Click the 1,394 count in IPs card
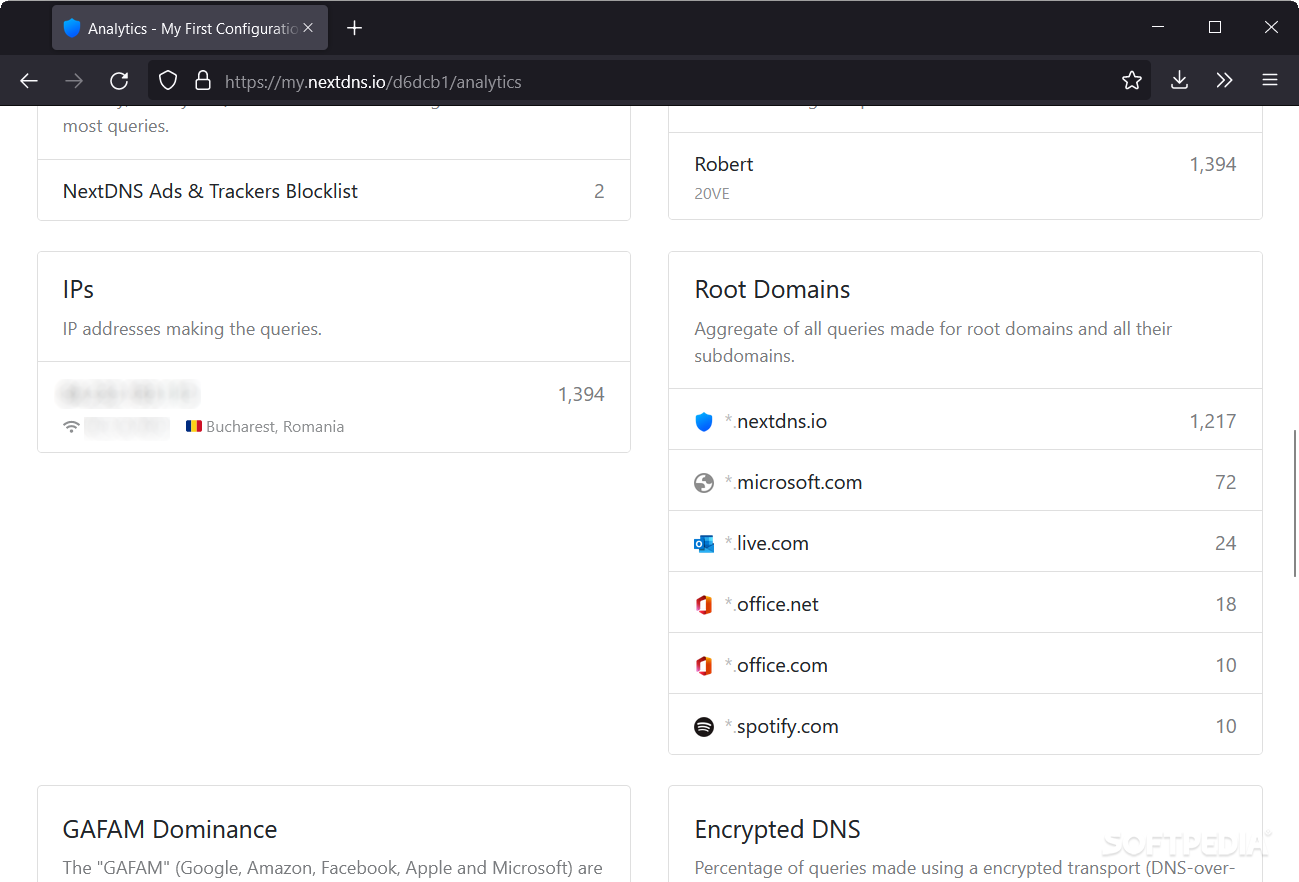The height and width of the screenshot is (882, 1299). click(x=581, y=395)
